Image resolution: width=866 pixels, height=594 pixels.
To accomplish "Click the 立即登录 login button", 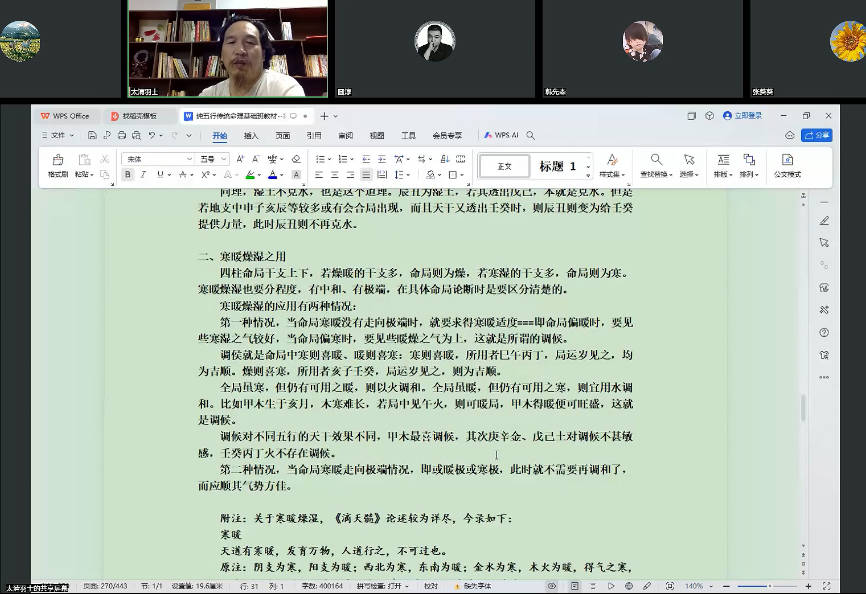I will (x=742, y=116).
